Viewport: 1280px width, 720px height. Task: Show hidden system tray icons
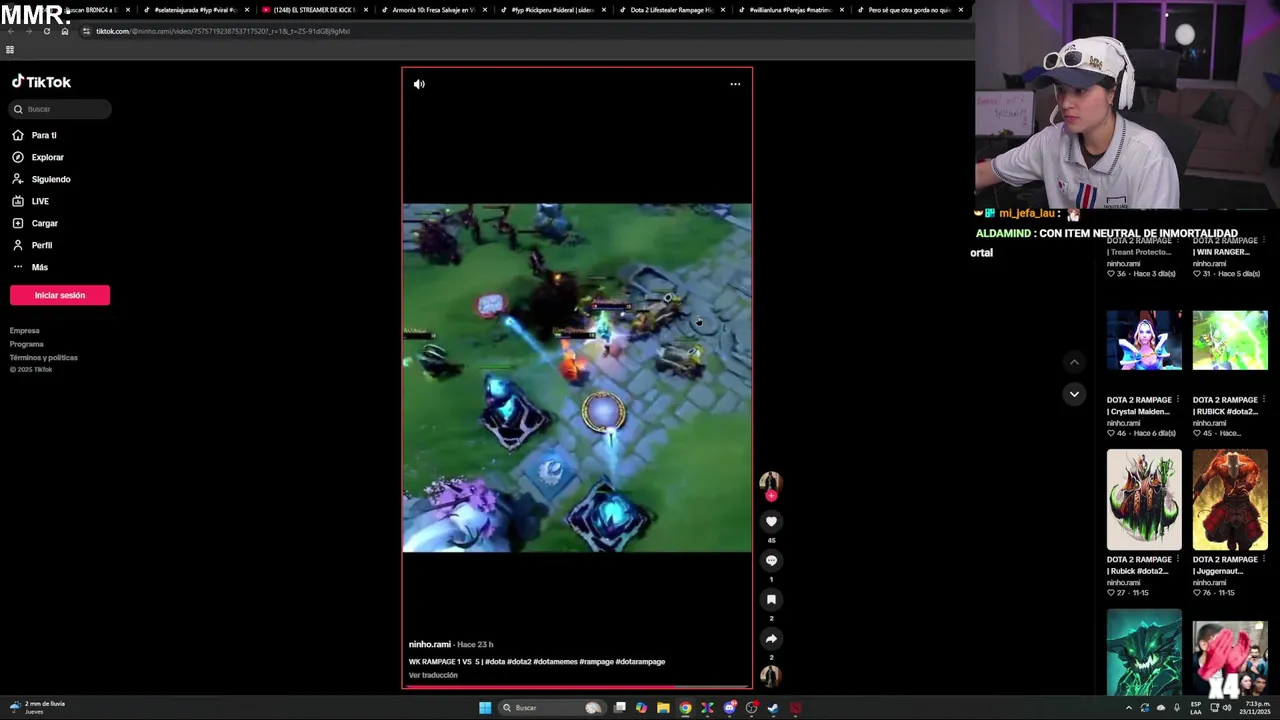click(1129, 708)
